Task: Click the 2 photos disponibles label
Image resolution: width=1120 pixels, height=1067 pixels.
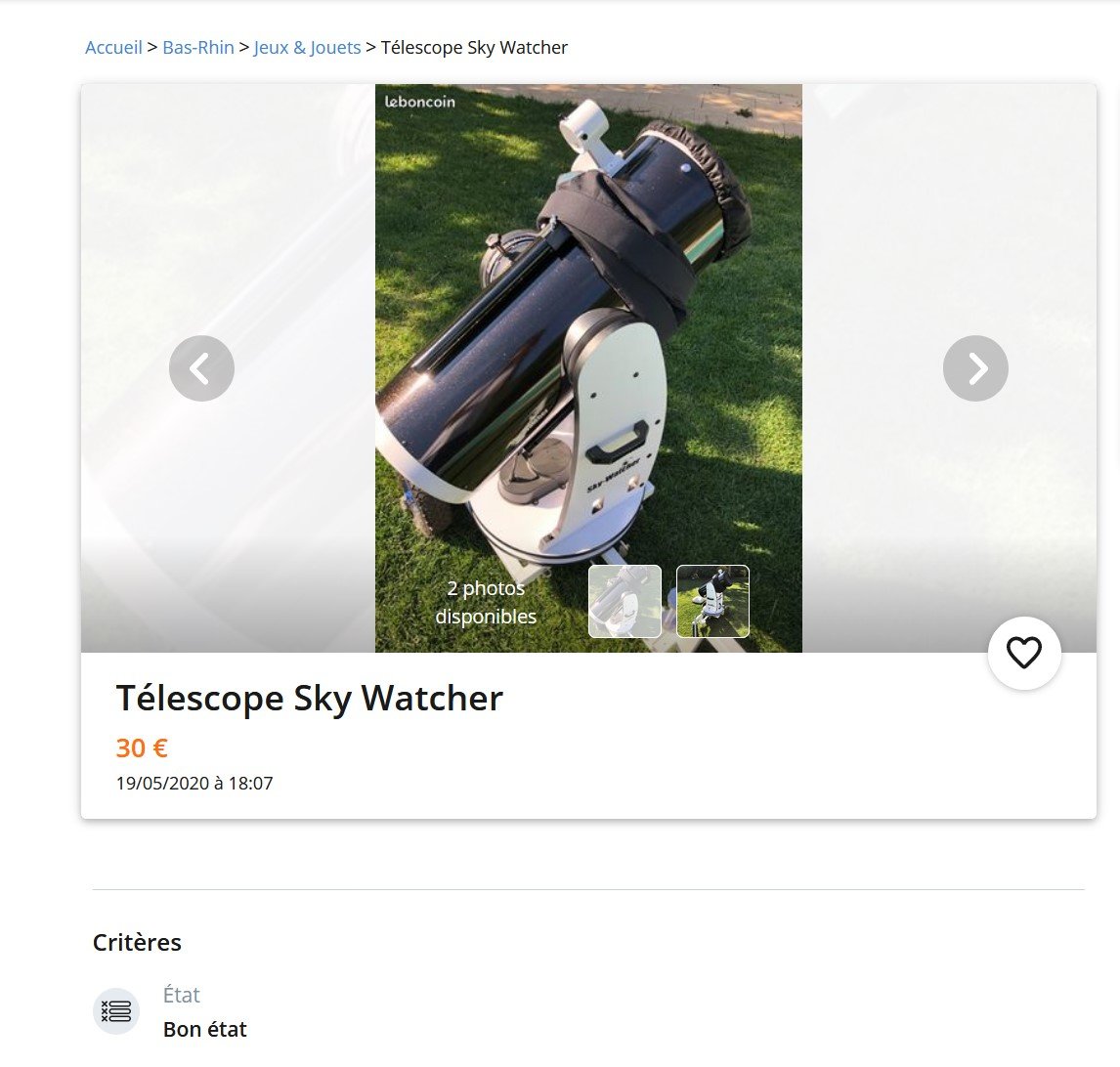Action: coord(486,602)
